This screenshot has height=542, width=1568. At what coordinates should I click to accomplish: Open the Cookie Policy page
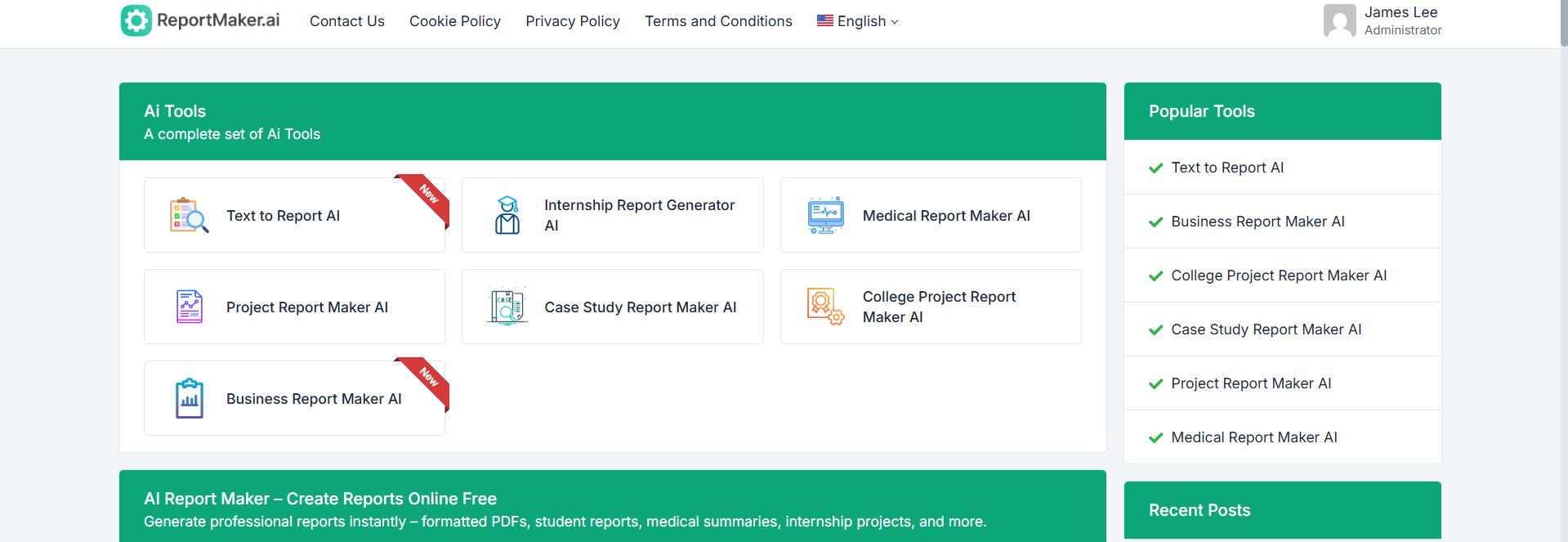click(x=454, y=21)
